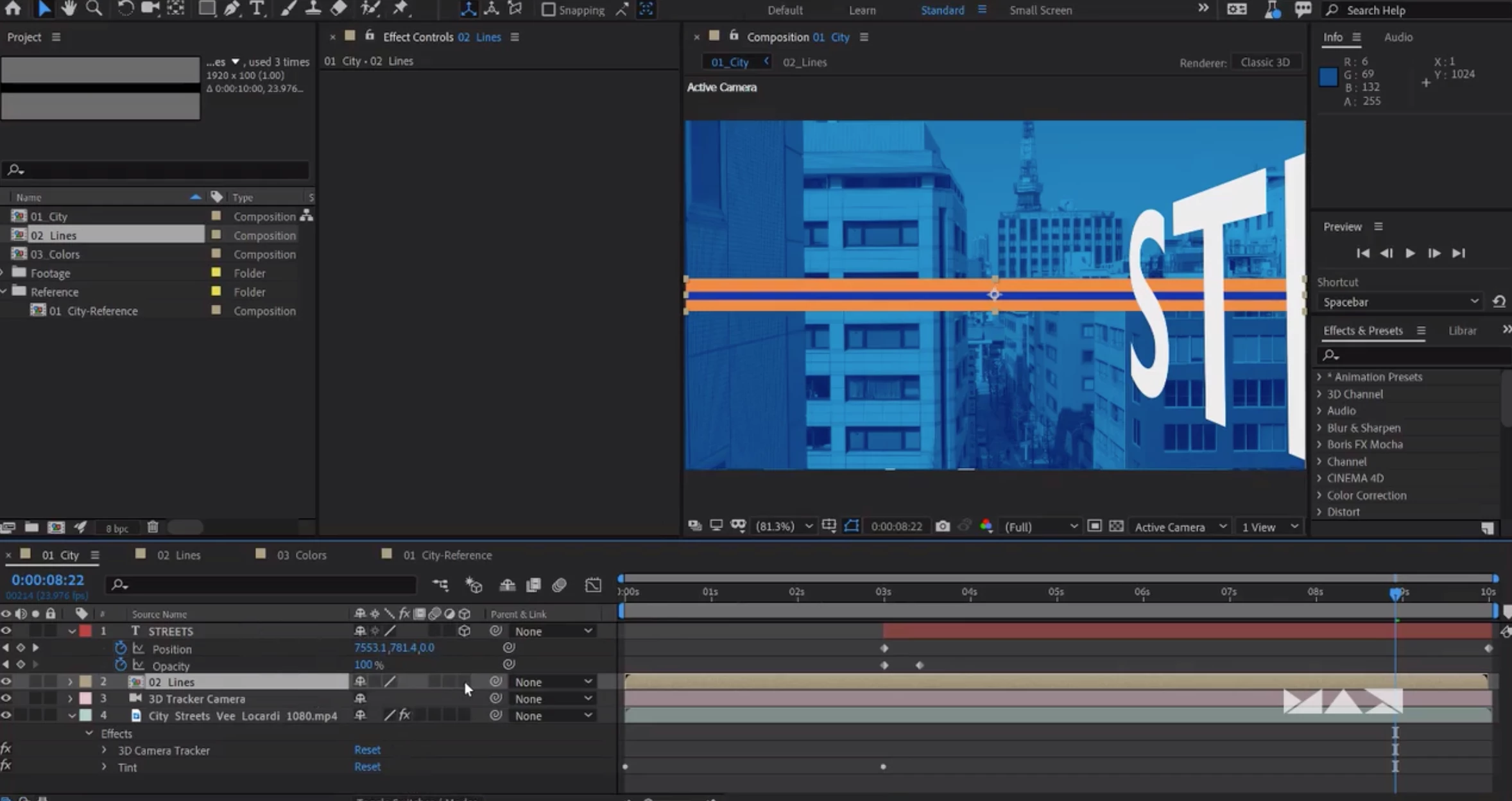Switch to the 03_Colors timeline tab
The height and width of the screenshot is (801, 1512).
(x=301, y=555)
